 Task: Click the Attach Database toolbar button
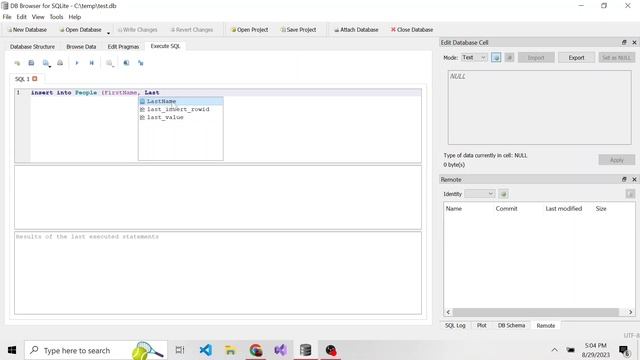click(x=356, y=30)
